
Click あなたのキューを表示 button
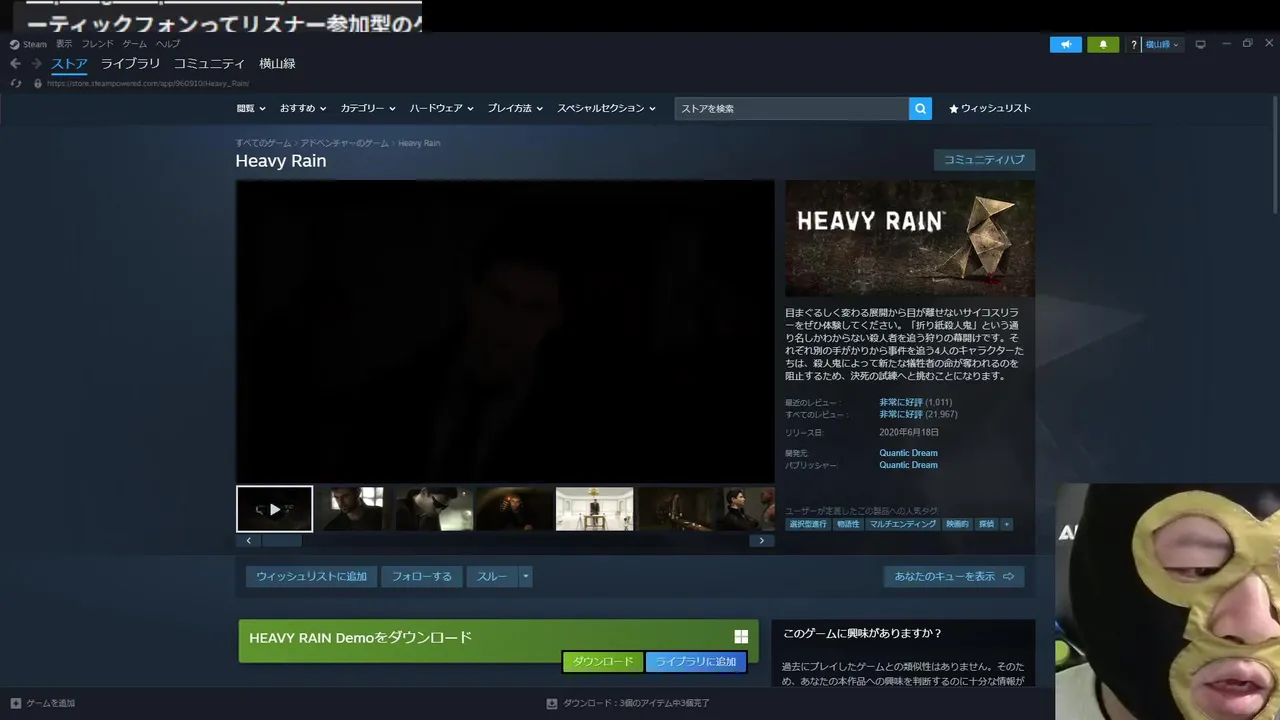tap(954, 576)
